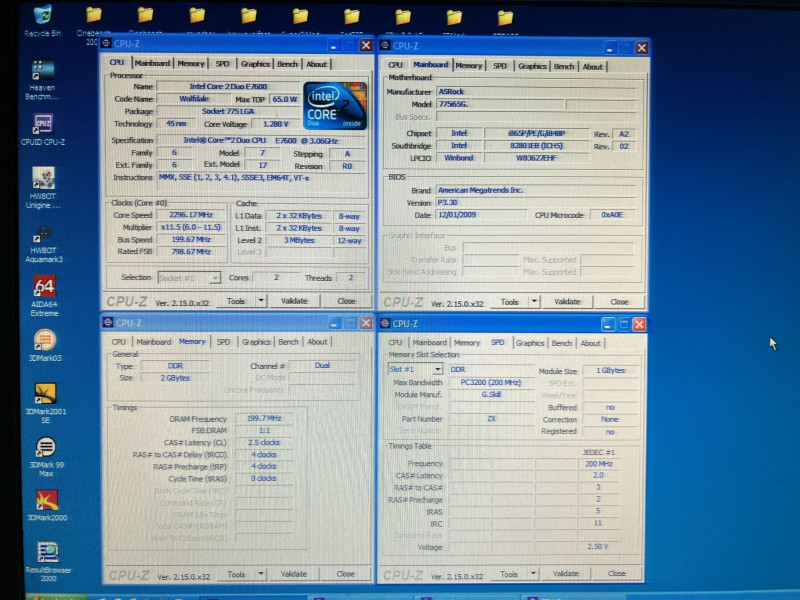The image size is (800, 600).
Task: Open the Recycle Bin desktop icon
Action: pos(42,20)
